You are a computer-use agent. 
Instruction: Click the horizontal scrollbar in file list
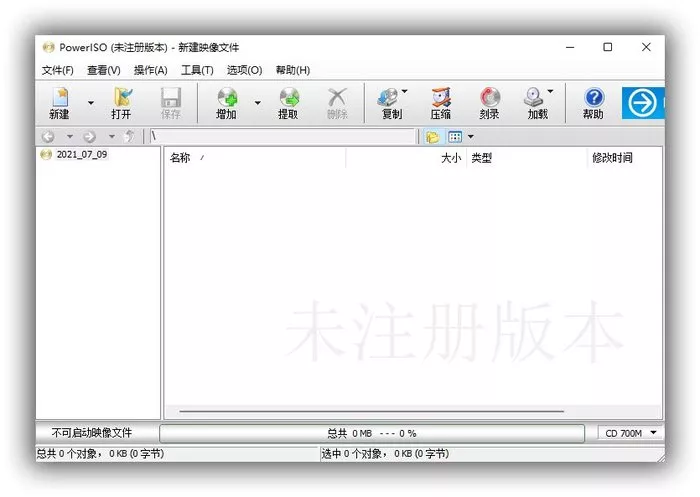[x=371, y=411]
